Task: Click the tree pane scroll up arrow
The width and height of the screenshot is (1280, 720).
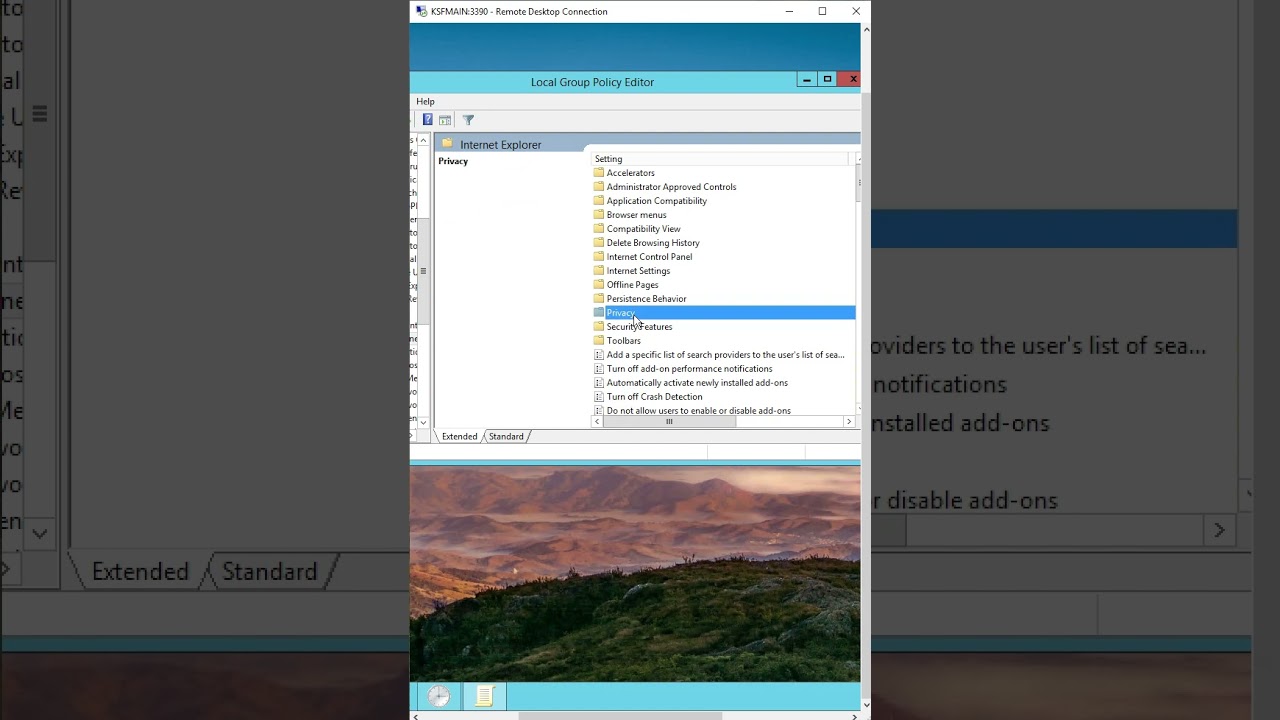Action: 423,140
